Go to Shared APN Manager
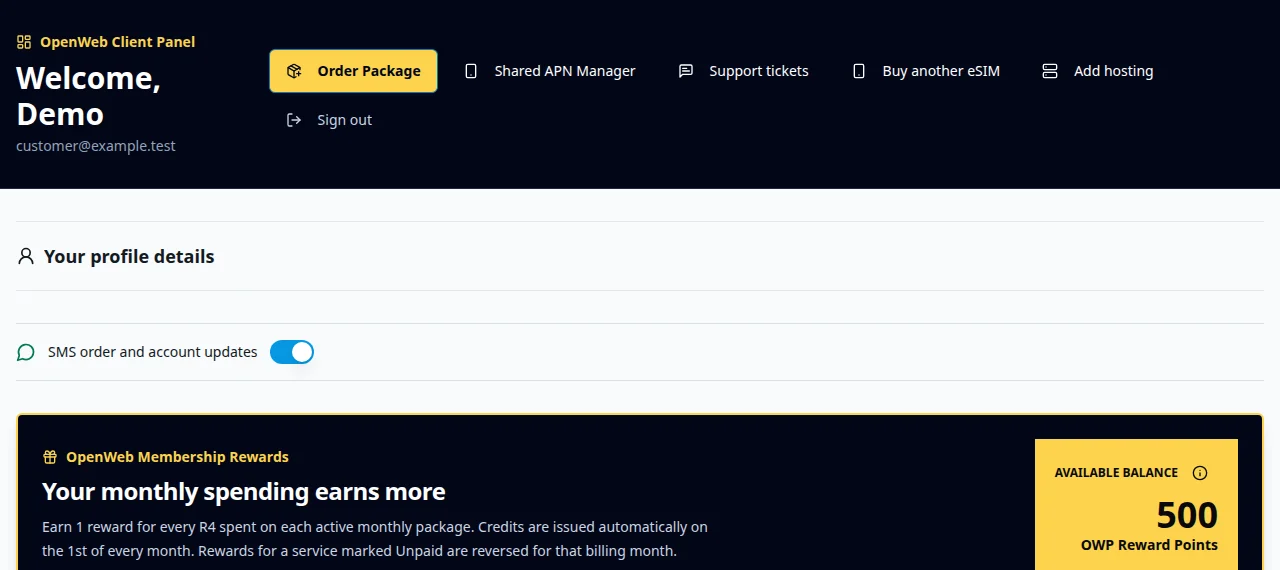The height and width of the screenshot is (570, 1280). tap(550, 71)
